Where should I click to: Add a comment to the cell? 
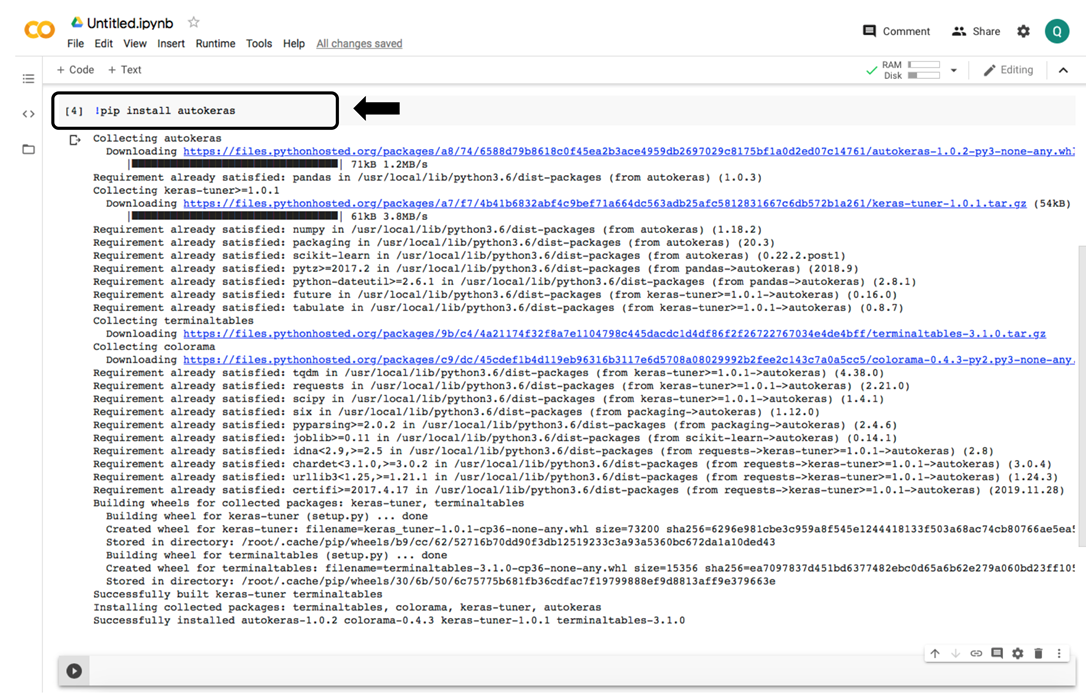tap(996, 653)
